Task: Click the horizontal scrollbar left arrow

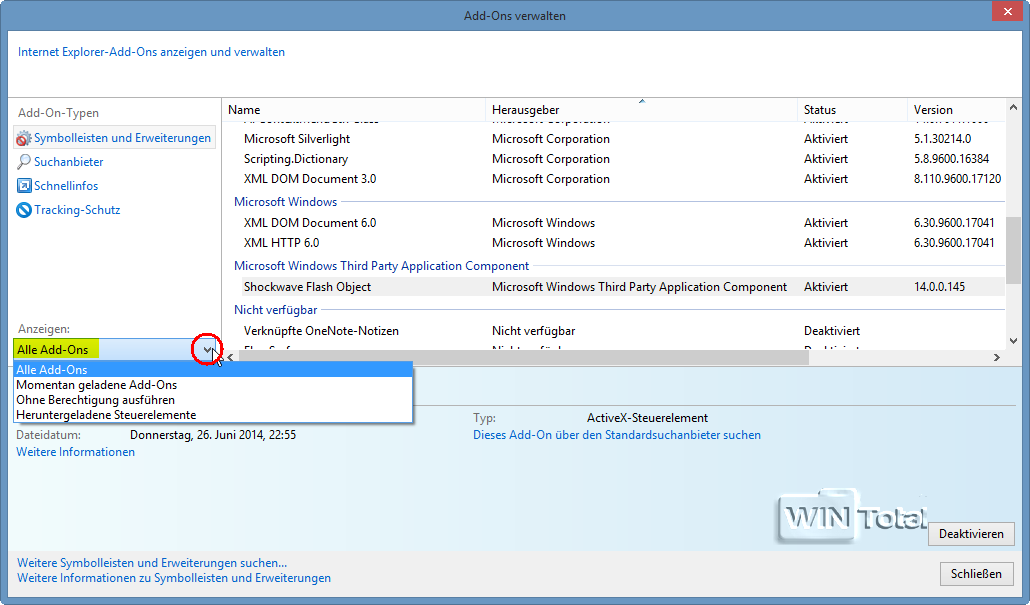Action: click(230, 357)
